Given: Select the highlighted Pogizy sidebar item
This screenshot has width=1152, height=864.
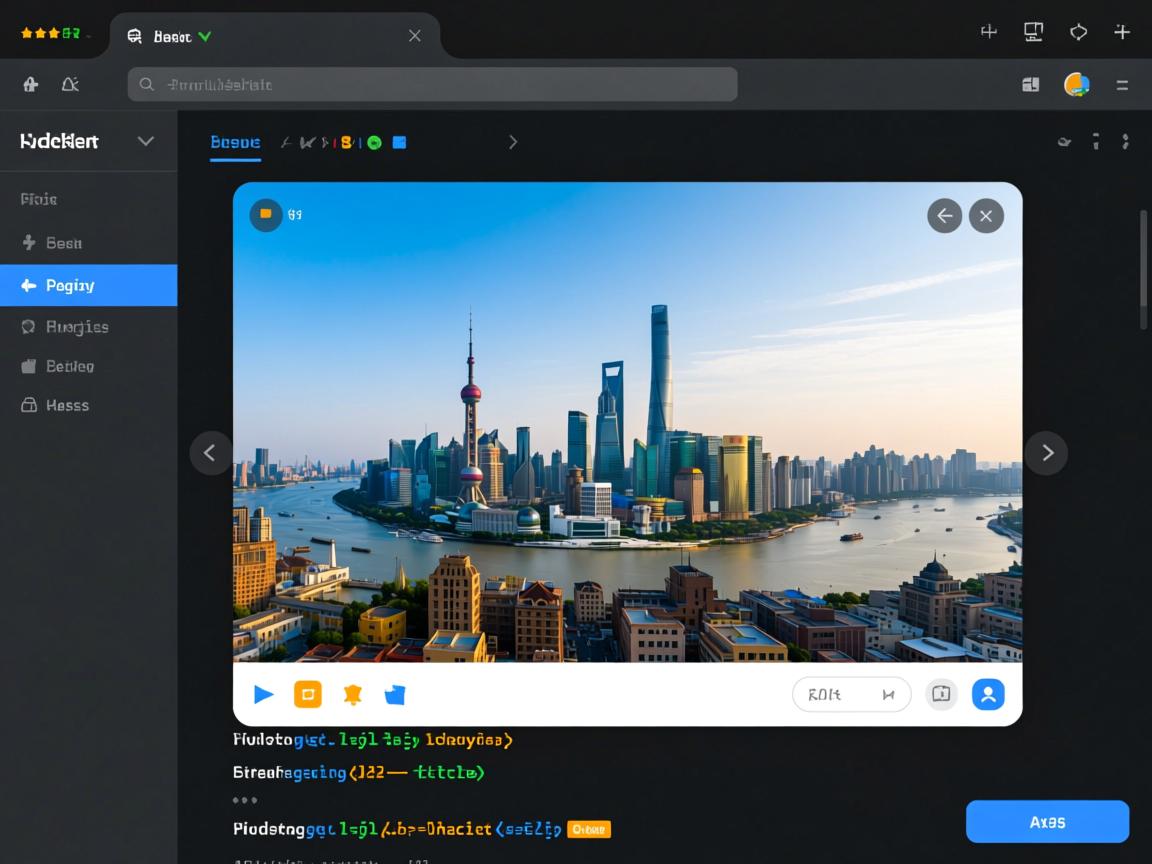Looking at the screenshot, I should (x=88, y=285).
